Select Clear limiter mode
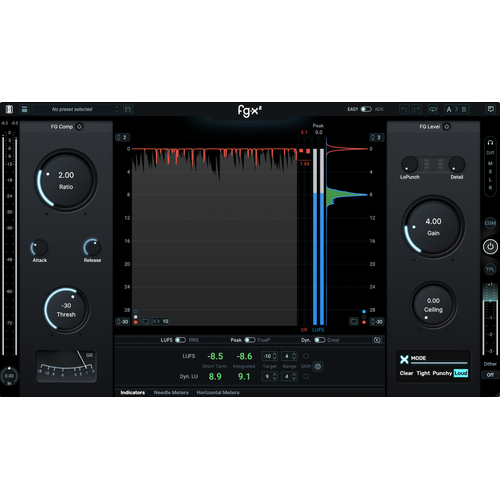 coord(406,373)
